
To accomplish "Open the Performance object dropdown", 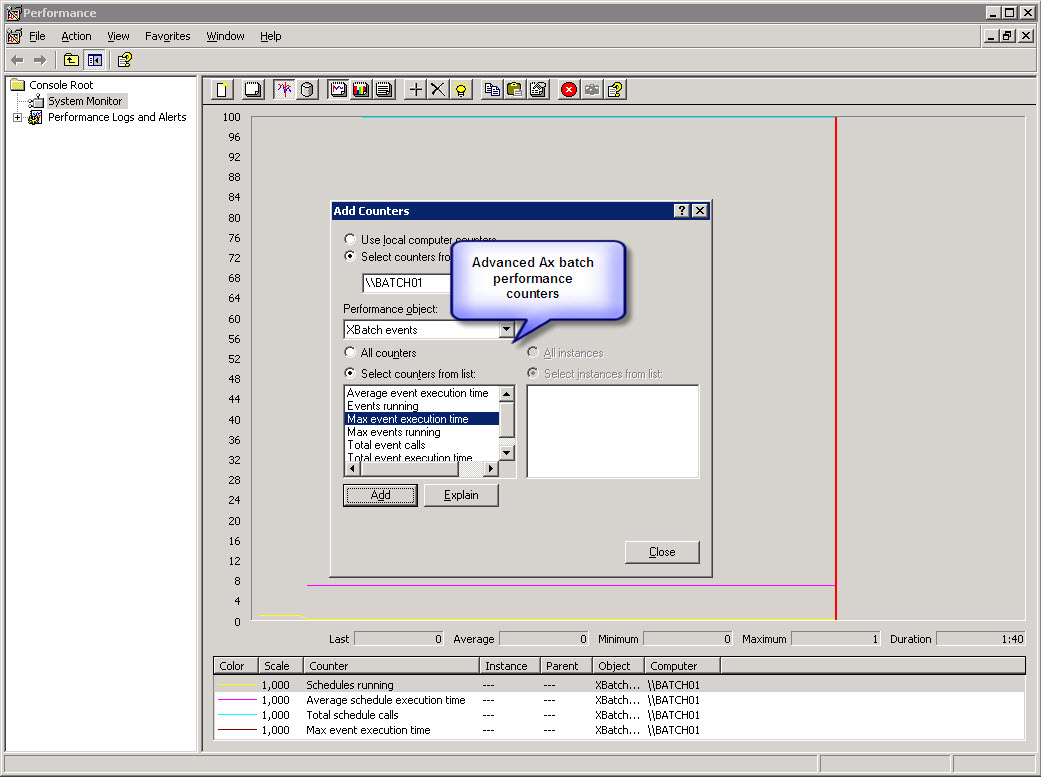I will coord(506,330).
